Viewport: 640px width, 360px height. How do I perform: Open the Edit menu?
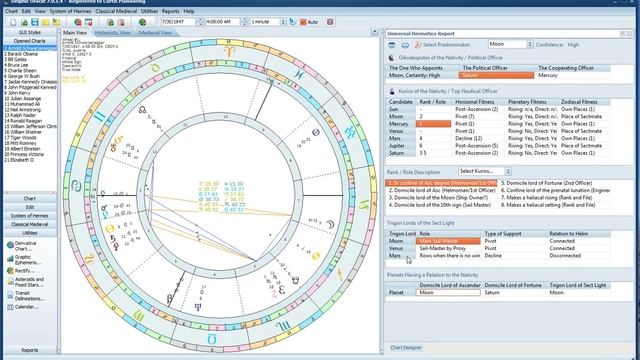pos(26,11)
